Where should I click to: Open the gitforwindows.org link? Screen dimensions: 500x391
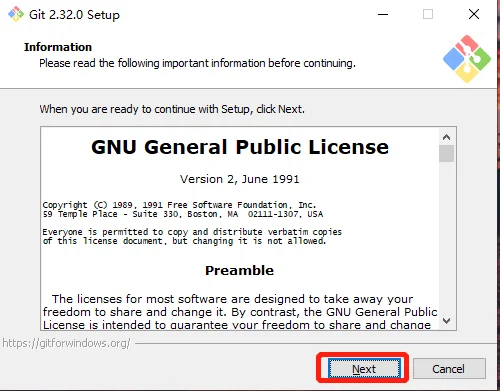click(66, 343)
